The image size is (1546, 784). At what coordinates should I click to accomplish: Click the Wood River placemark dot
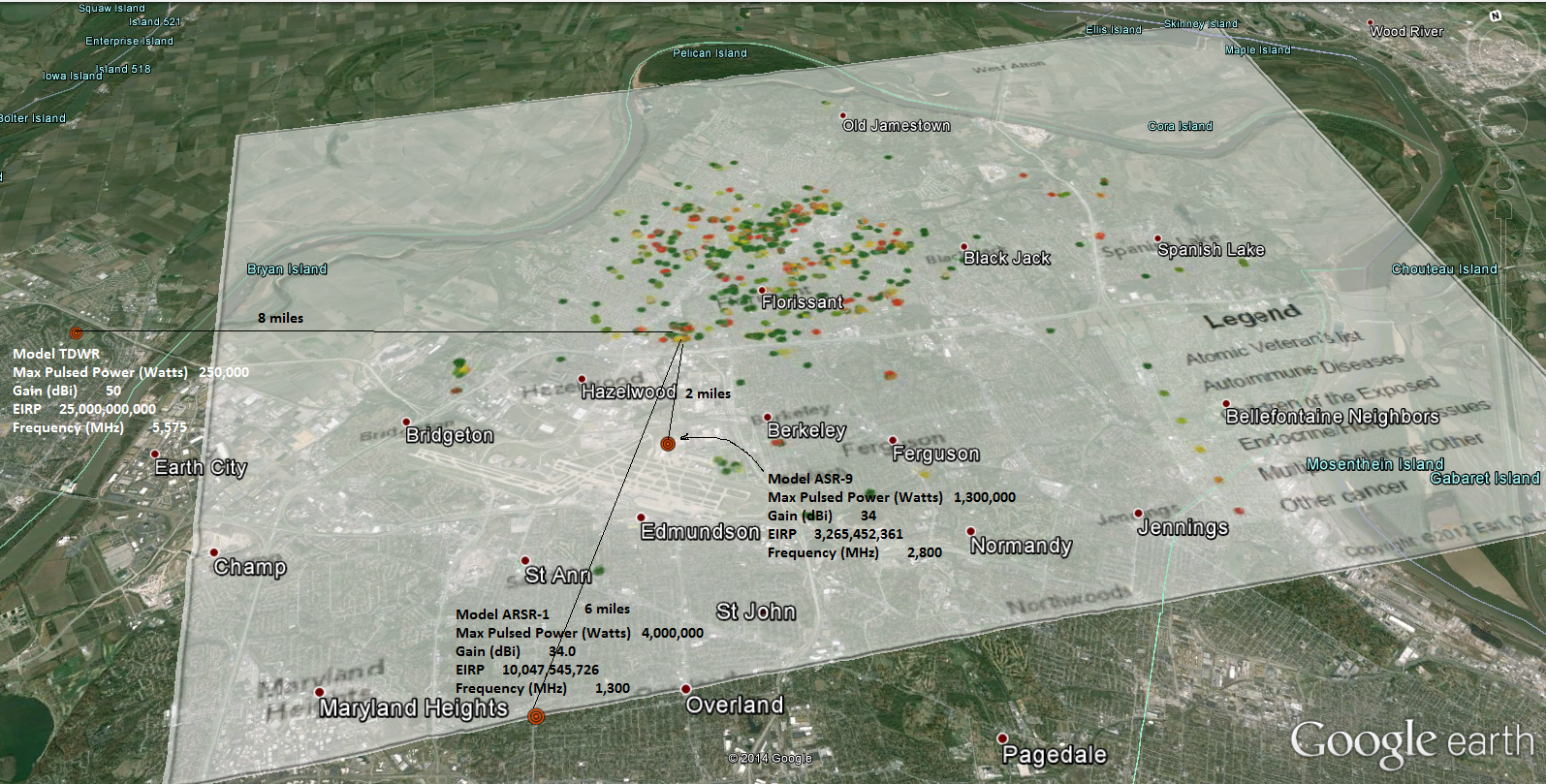tap(1370, 23)
